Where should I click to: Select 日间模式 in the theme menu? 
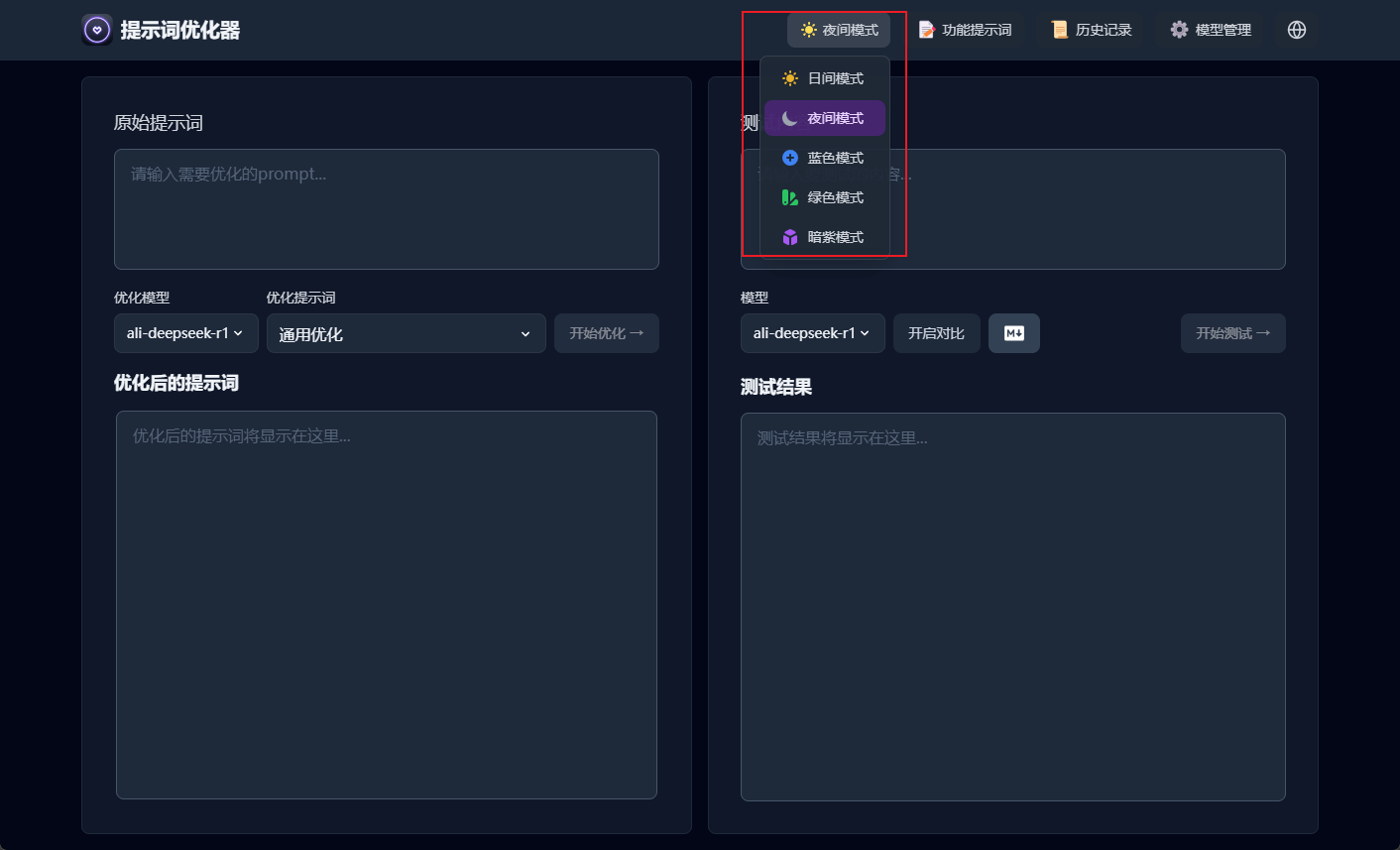click(824, 78)
